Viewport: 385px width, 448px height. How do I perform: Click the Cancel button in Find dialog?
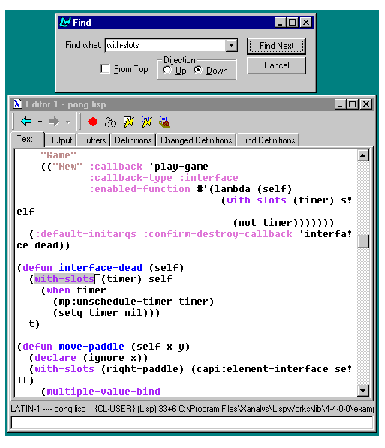(276, 65)
